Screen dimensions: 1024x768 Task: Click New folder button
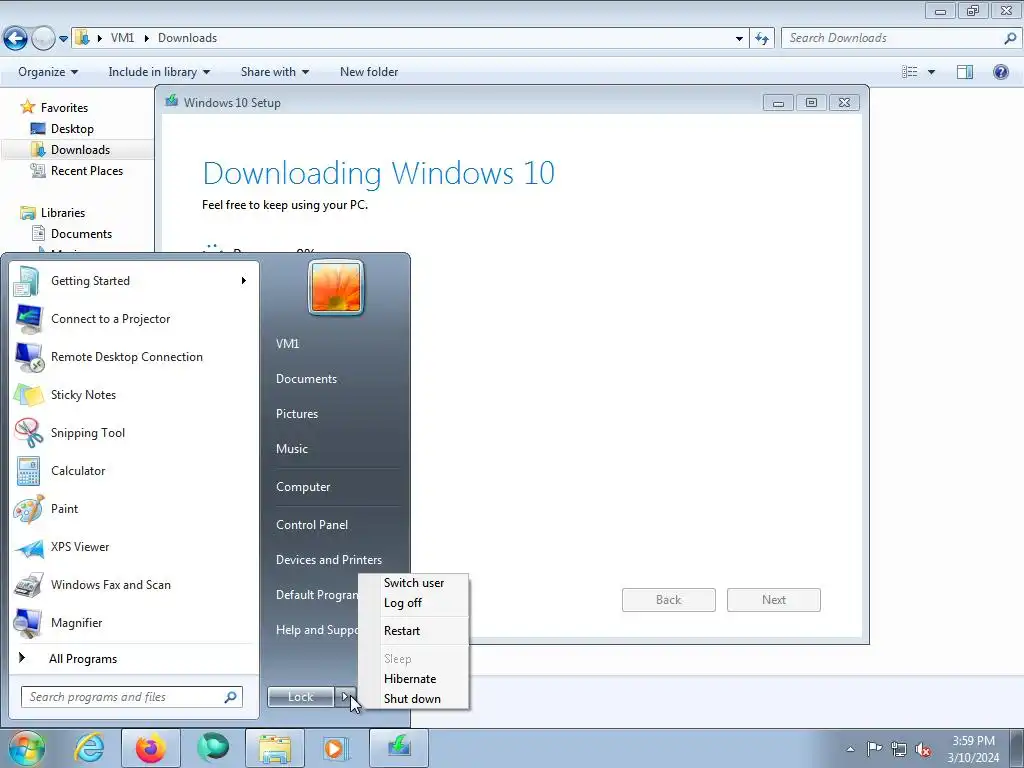click(x=369, y=72)
